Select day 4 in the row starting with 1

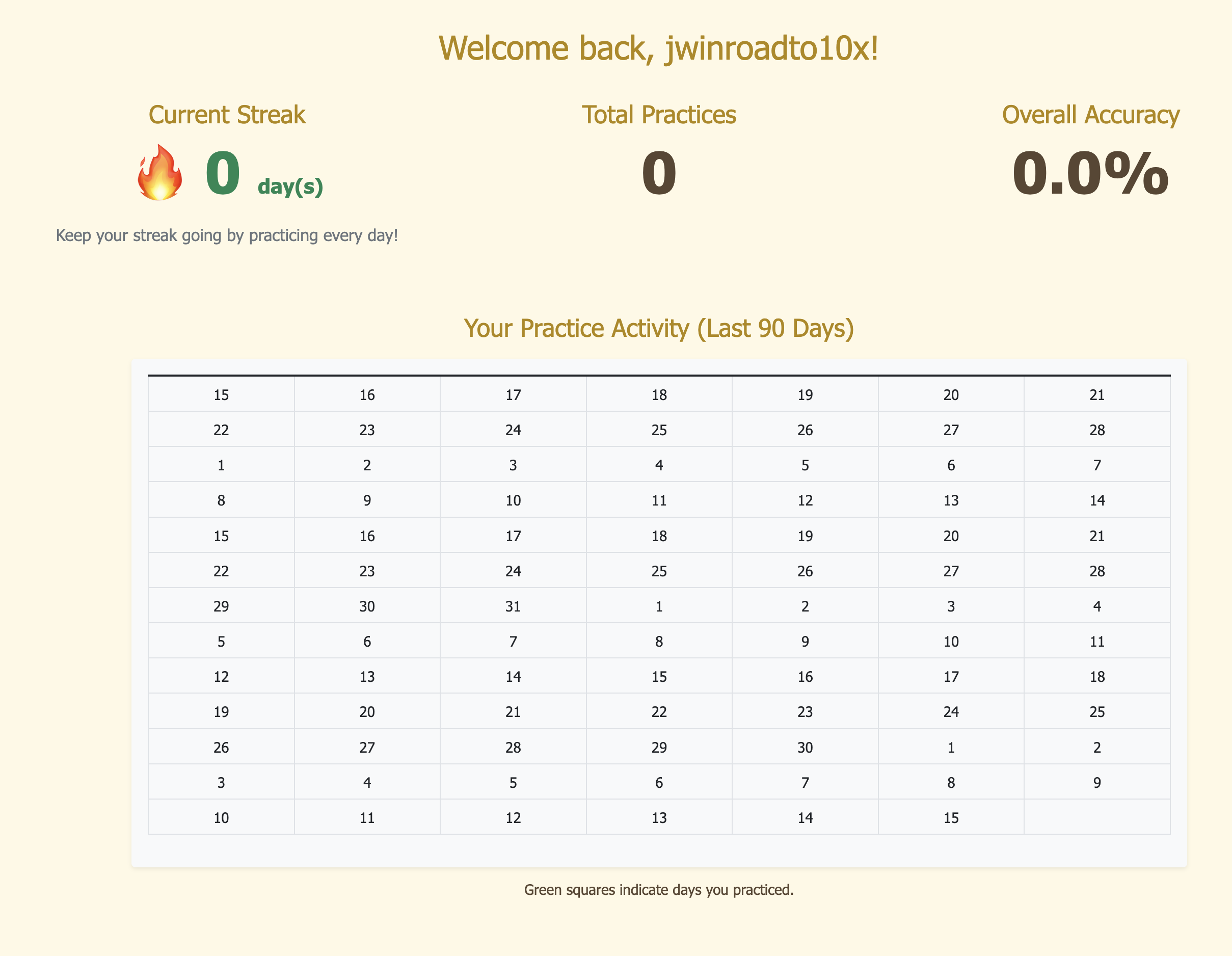coord(659,464)
